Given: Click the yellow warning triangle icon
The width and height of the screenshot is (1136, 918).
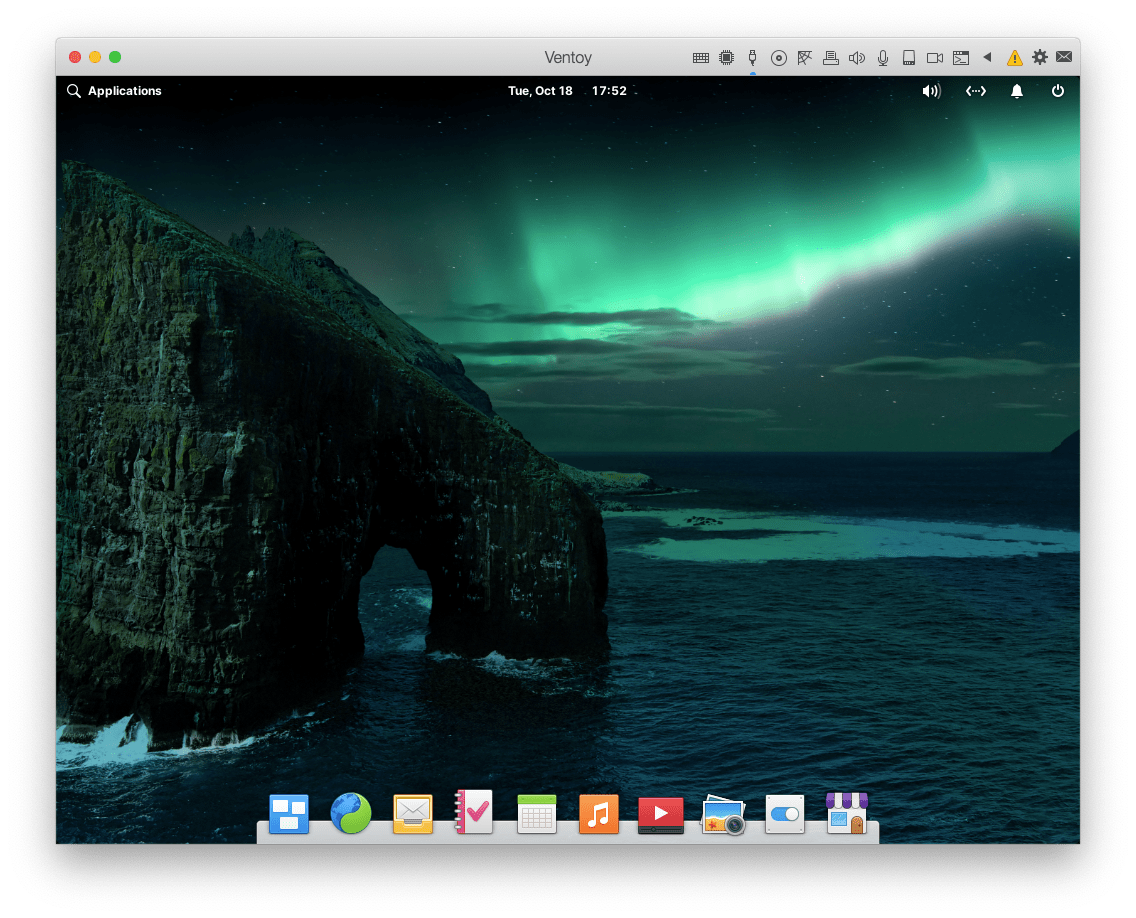Looking at the screenshot, I should pyautogui.click(x=1014, y=58).
